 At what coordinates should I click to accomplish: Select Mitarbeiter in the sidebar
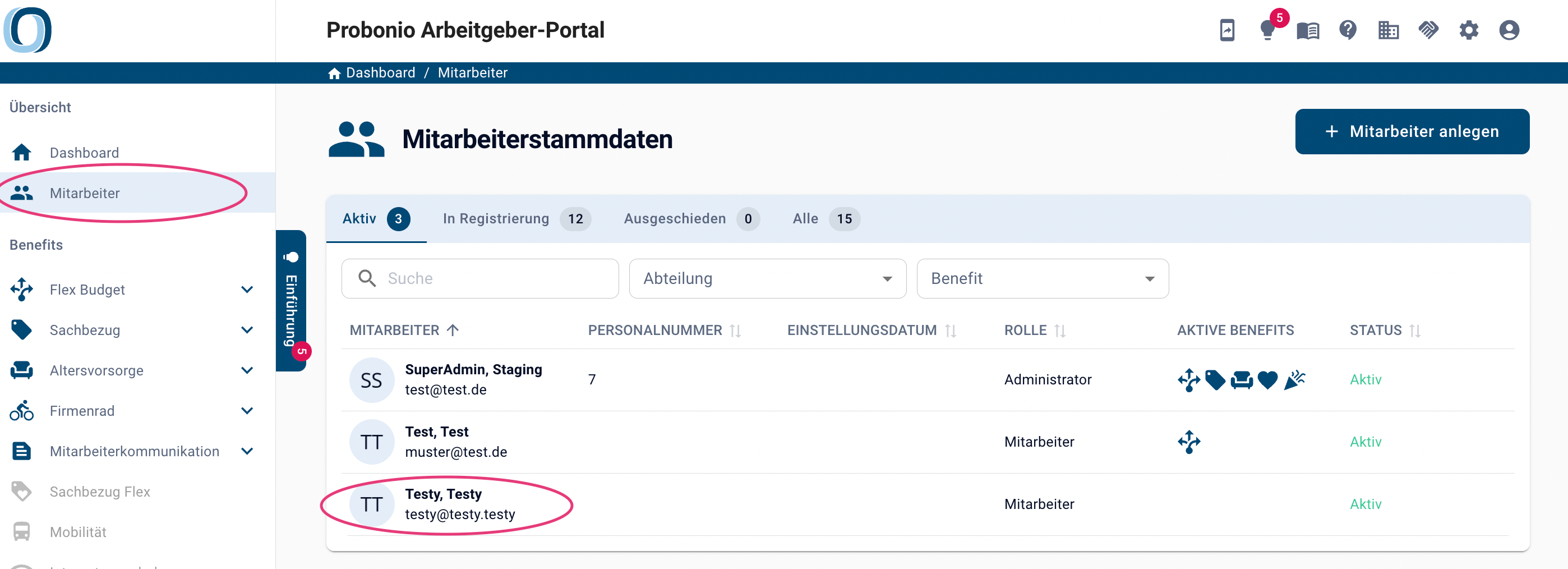click(137, 192)
